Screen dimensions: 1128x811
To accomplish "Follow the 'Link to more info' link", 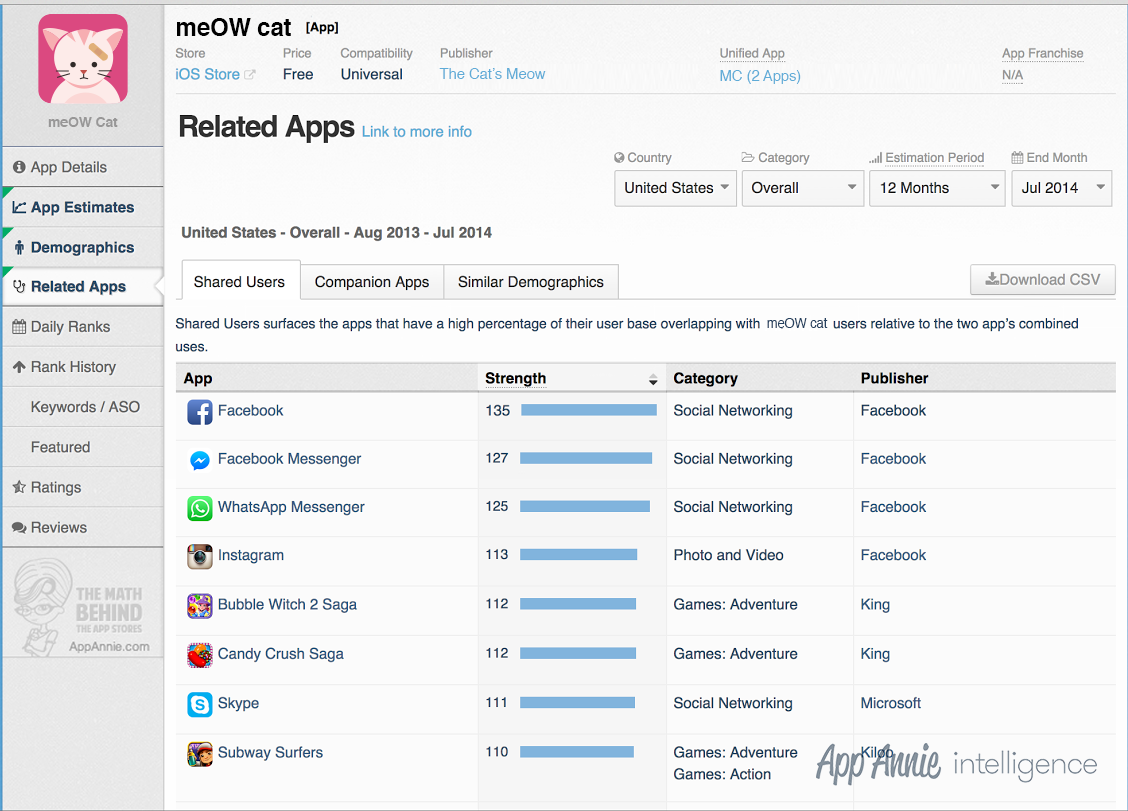I will (x=417, y=132).
